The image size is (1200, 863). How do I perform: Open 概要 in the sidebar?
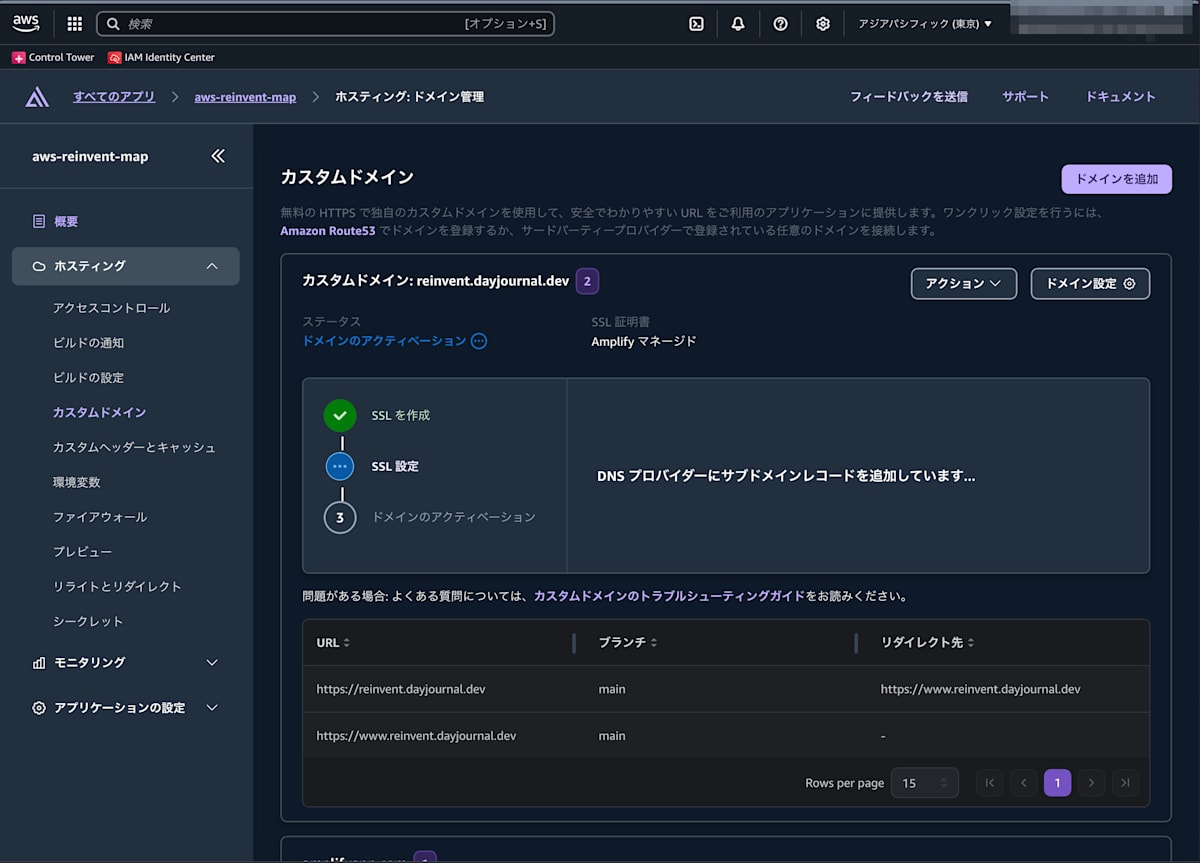pos(66,222)
